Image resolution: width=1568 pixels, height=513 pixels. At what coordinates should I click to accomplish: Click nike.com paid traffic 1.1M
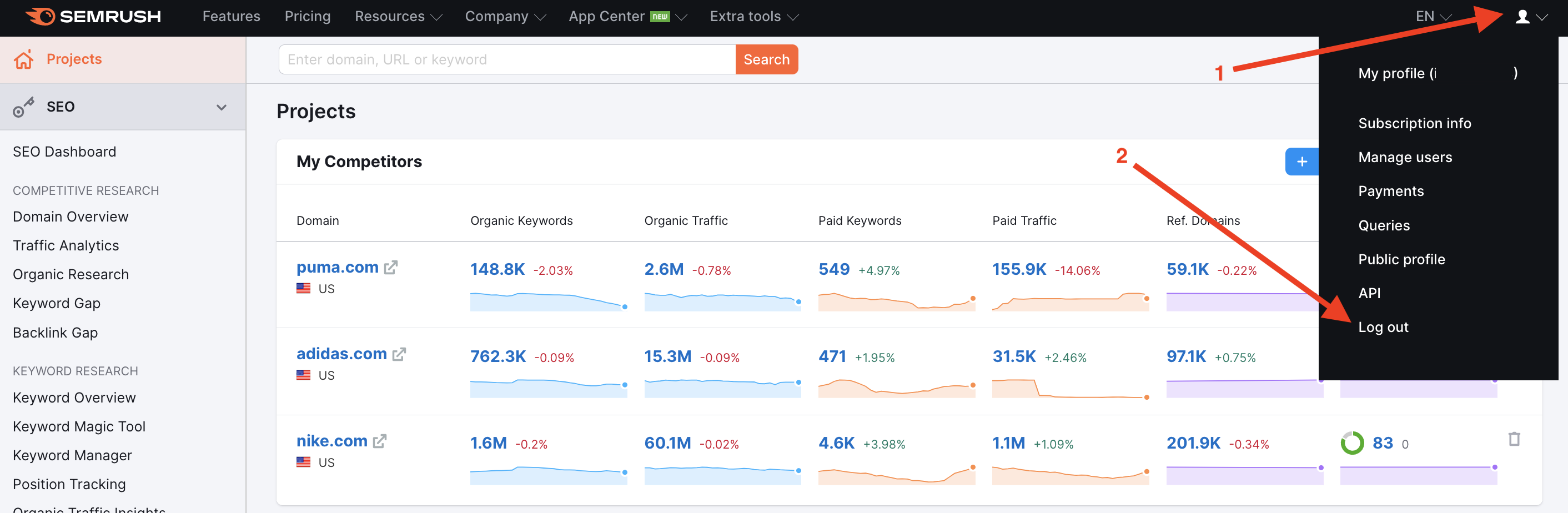1009,444
